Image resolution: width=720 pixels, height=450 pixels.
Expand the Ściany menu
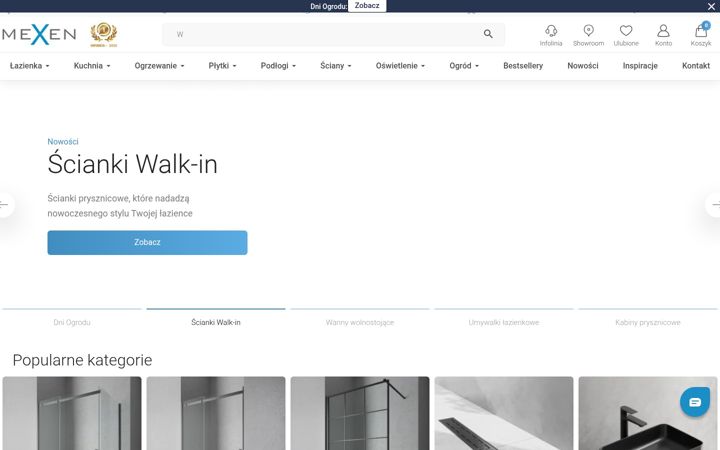[x=336, y=66]
